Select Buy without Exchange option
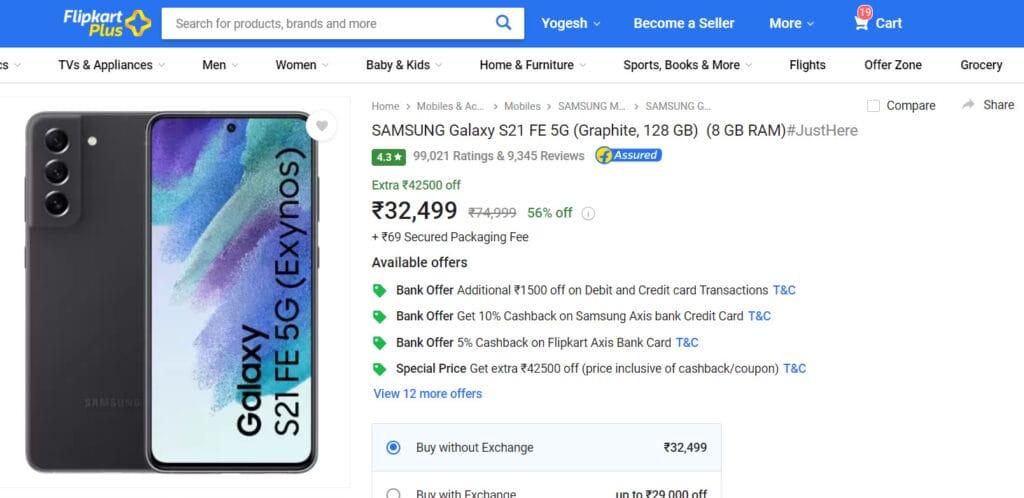Screen dimensions: 1024x498 click(x=547, y=448)
